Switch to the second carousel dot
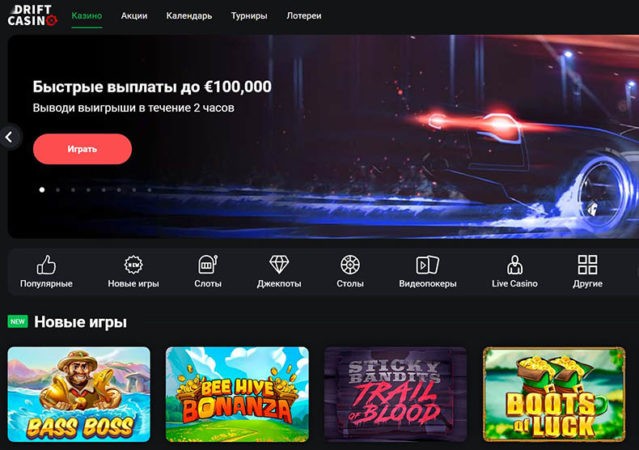This screenshot has width=639, height=450. pyautogui.click(x=58, y=190)
